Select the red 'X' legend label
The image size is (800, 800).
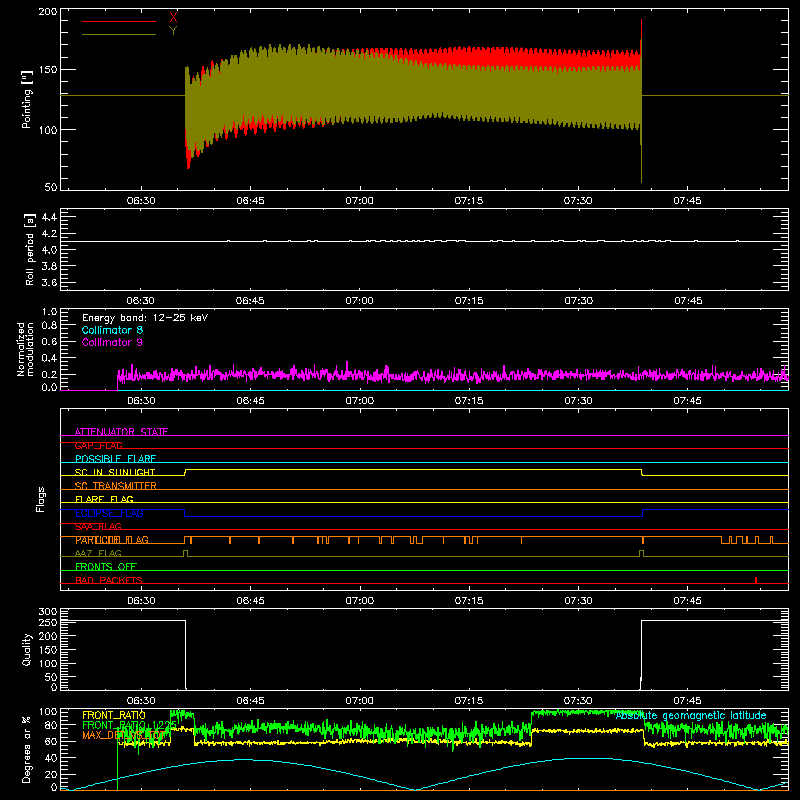(173, 18)
